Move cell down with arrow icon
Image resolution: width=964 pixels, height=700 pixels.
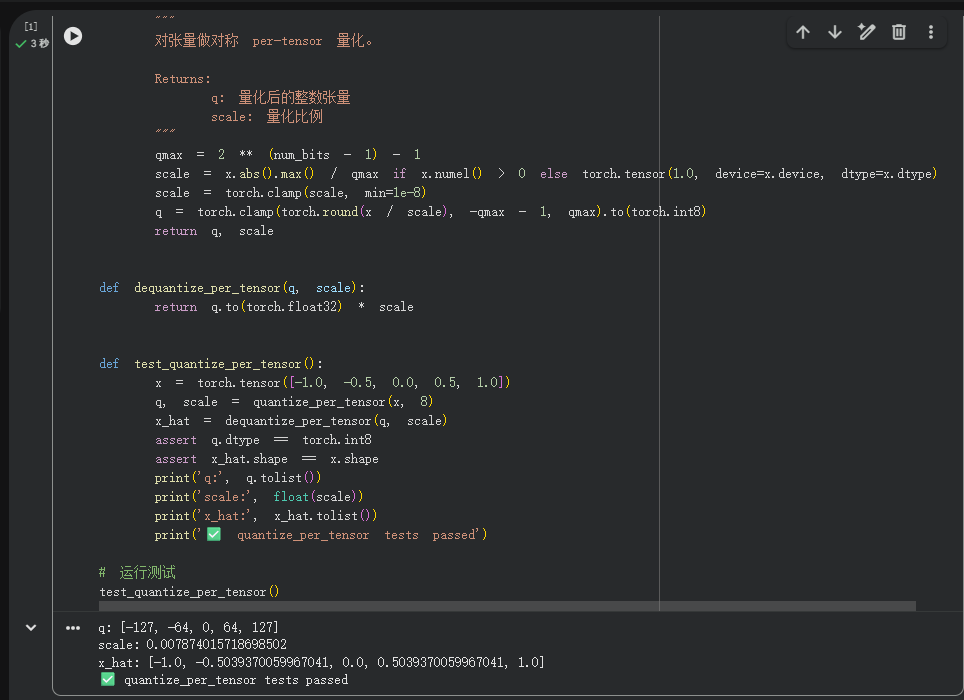click(835, 32)
